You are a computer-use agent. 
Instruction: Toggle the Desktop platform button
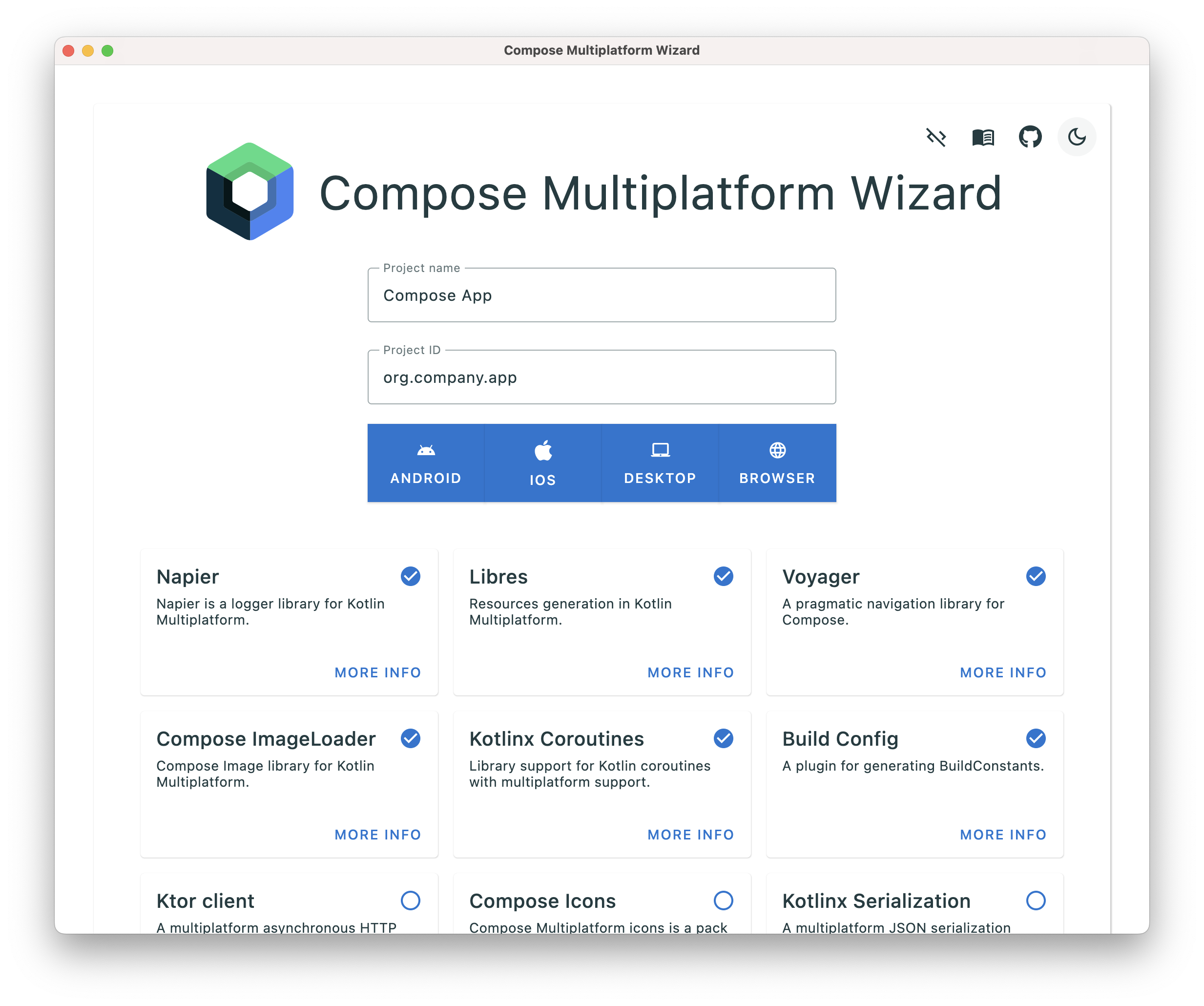coord(660,463)
